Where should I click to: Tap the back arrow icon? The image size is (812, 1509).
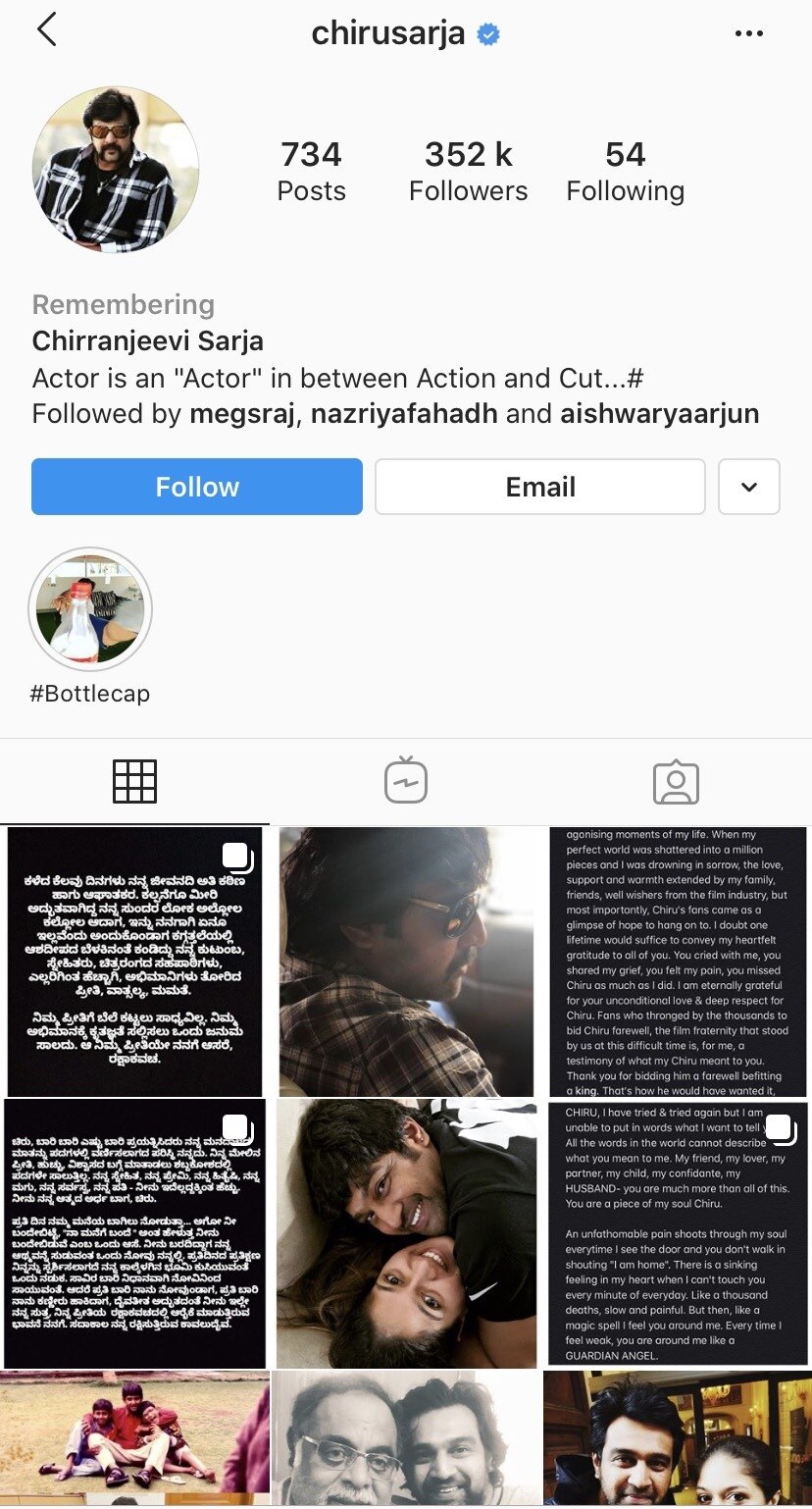click(x=46, y=30)
